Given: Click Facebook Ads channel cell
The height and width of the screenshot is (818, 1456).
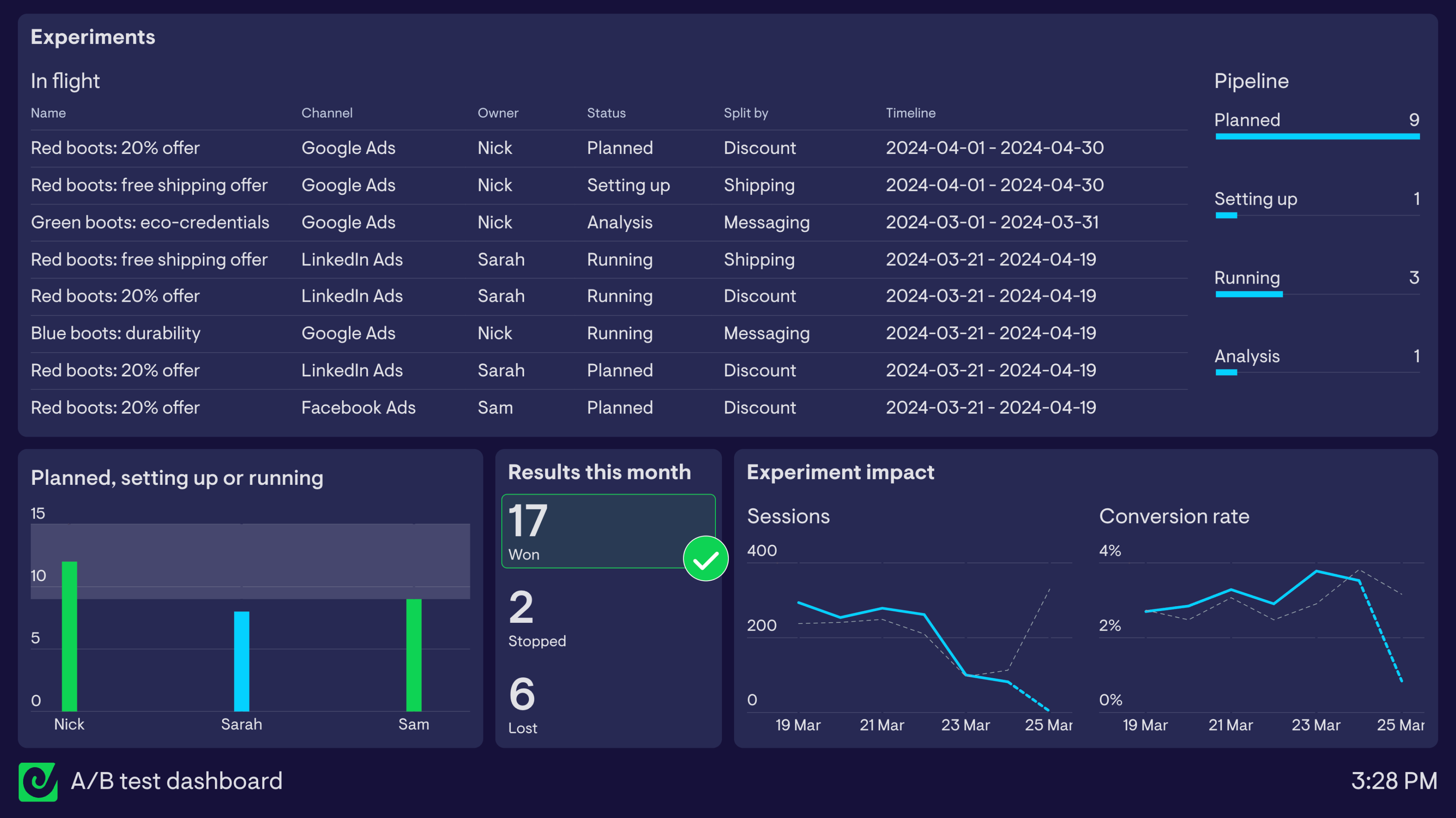Looking at the screenshot, I should tap(358, 408).
